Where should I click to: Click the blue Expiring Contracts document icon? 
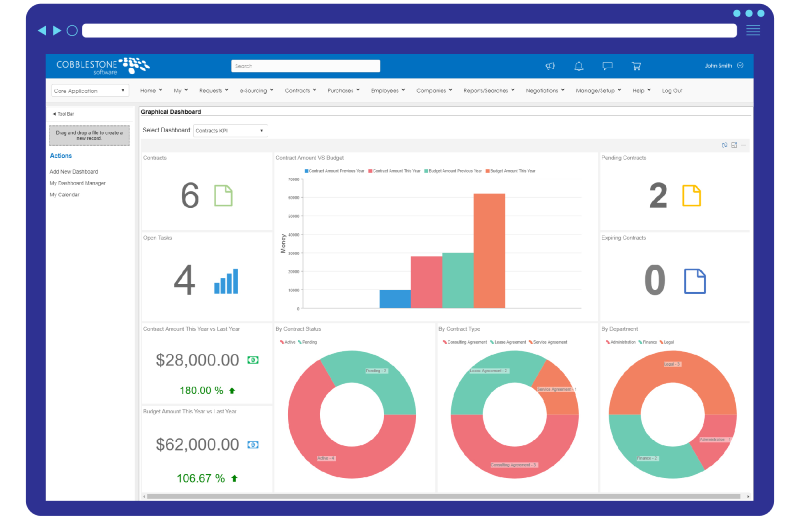(694, 281)
